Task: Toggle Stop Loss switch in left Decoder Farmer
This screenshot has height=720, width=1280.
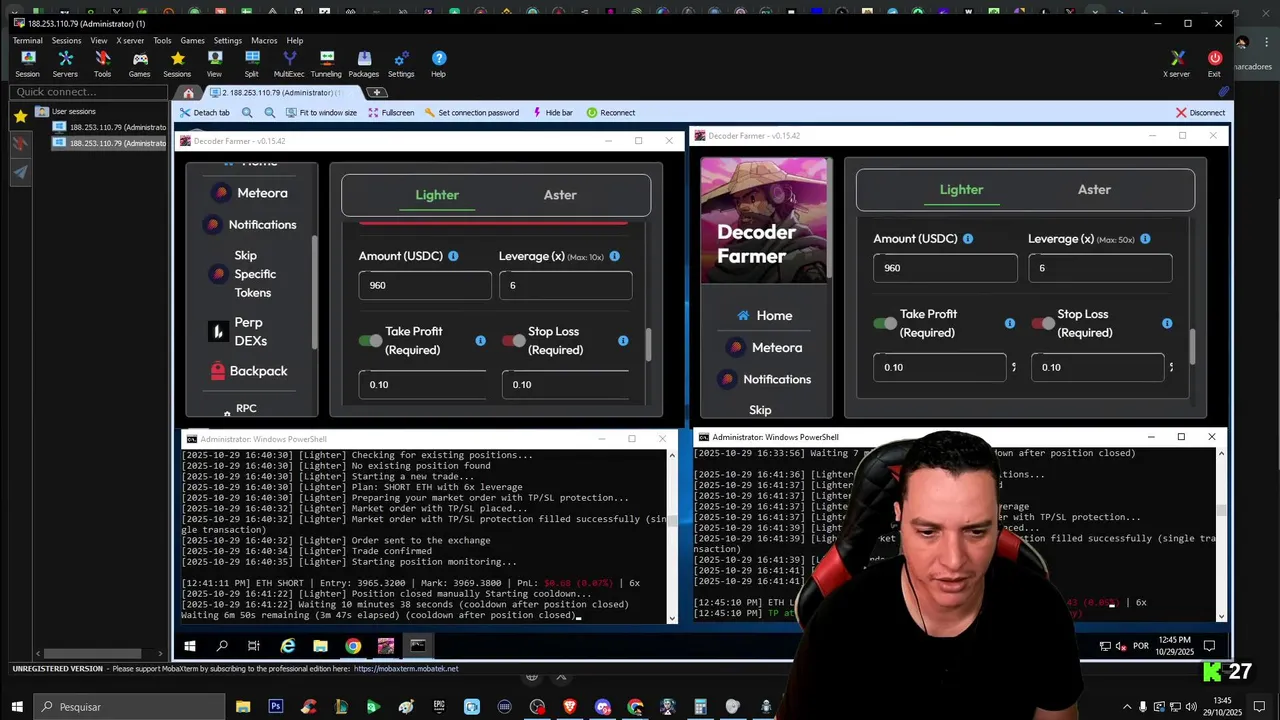Action: click(x=514, y=341)
